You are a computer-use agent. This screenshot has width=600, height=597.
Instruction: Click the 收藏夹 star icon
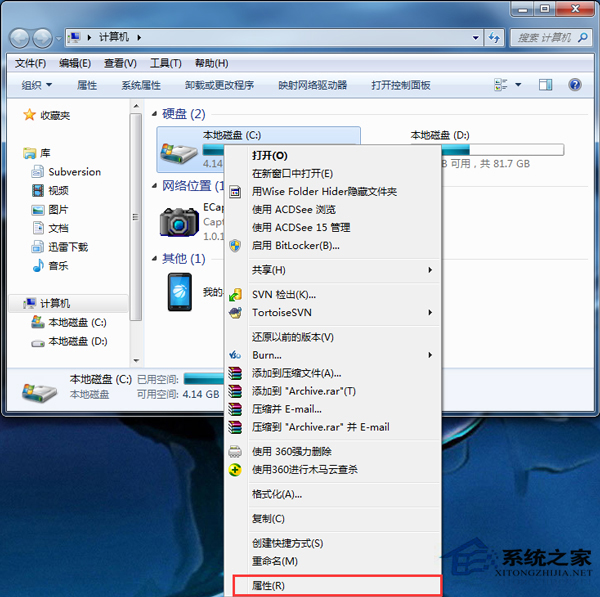29,115
